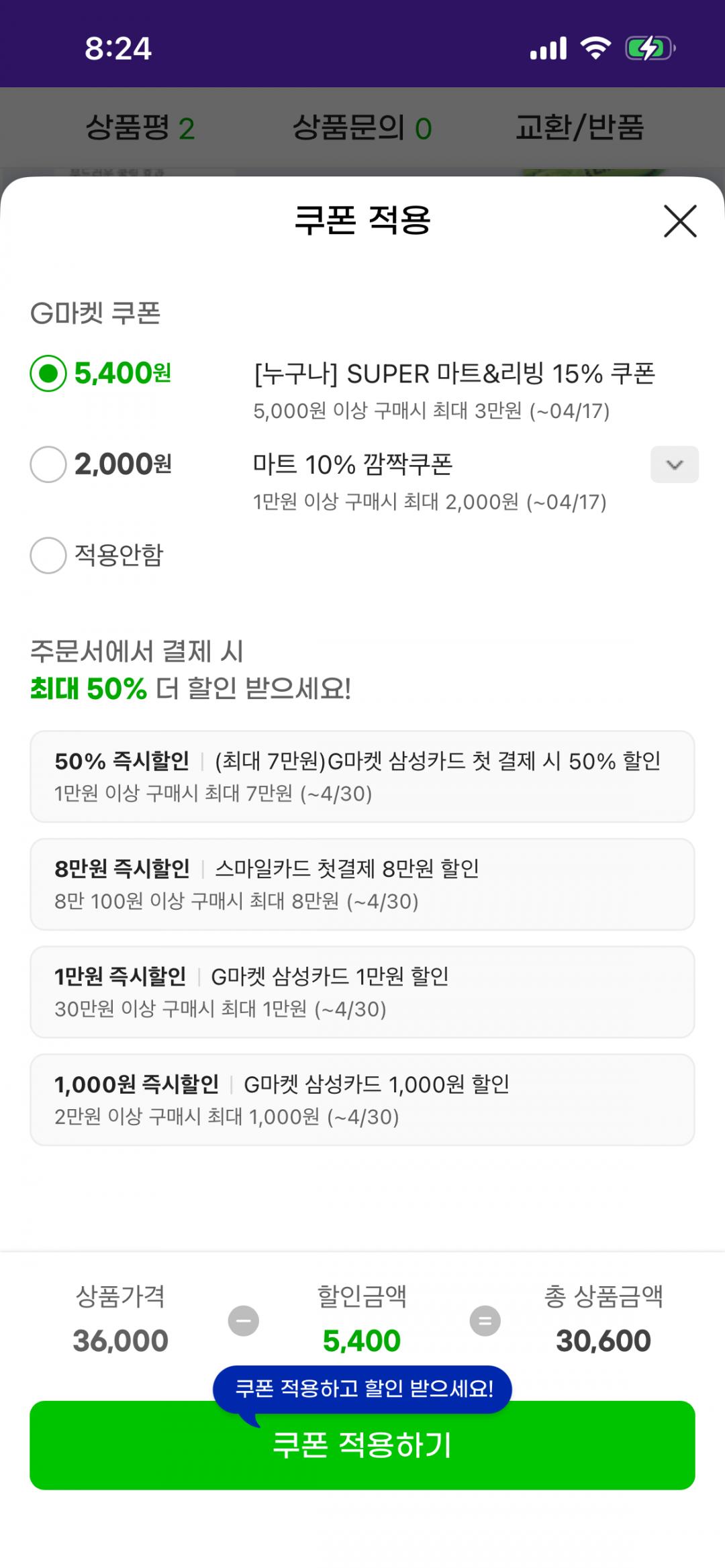725x1568 pixels.
Task: Tap the battery charging icon
Action: pos(649,48)
